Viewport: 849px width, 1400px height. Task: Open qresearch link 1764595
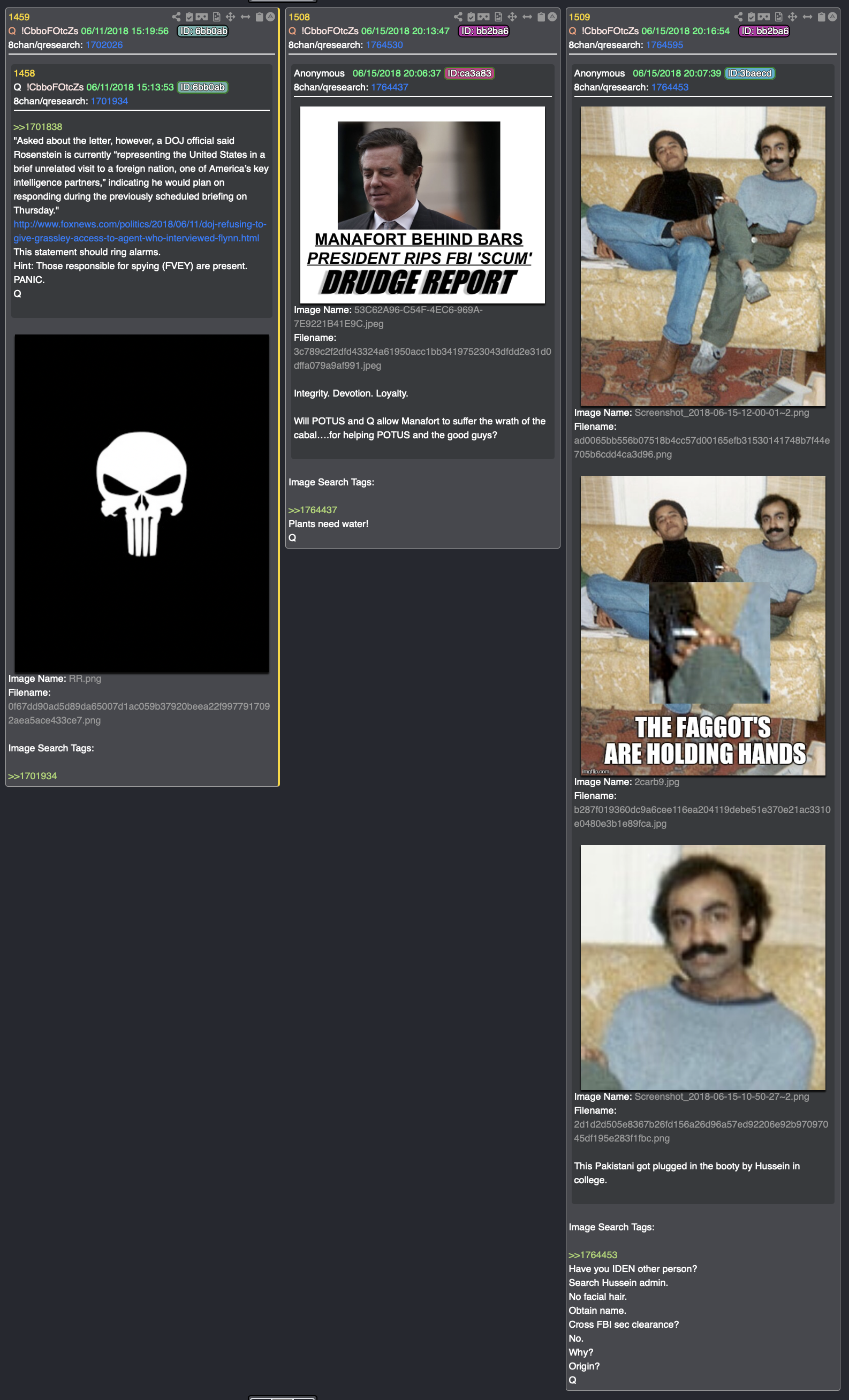point(664,45)
